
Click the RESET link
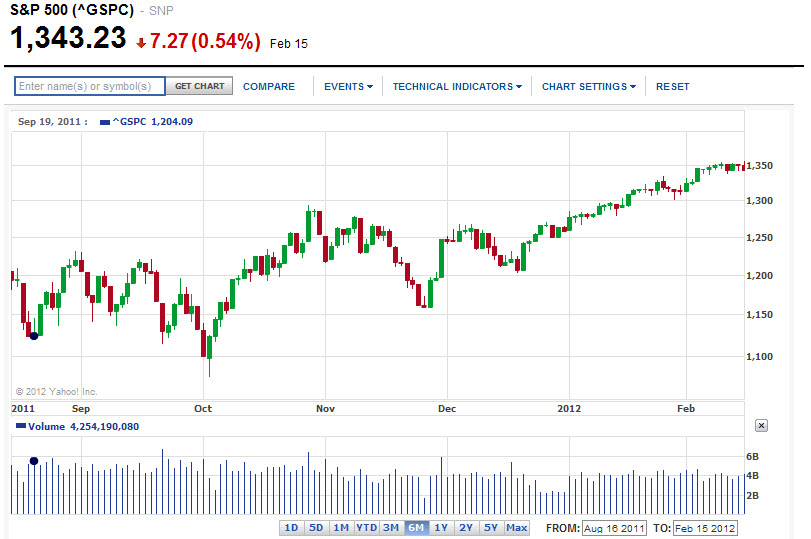[x=672, y=86]
